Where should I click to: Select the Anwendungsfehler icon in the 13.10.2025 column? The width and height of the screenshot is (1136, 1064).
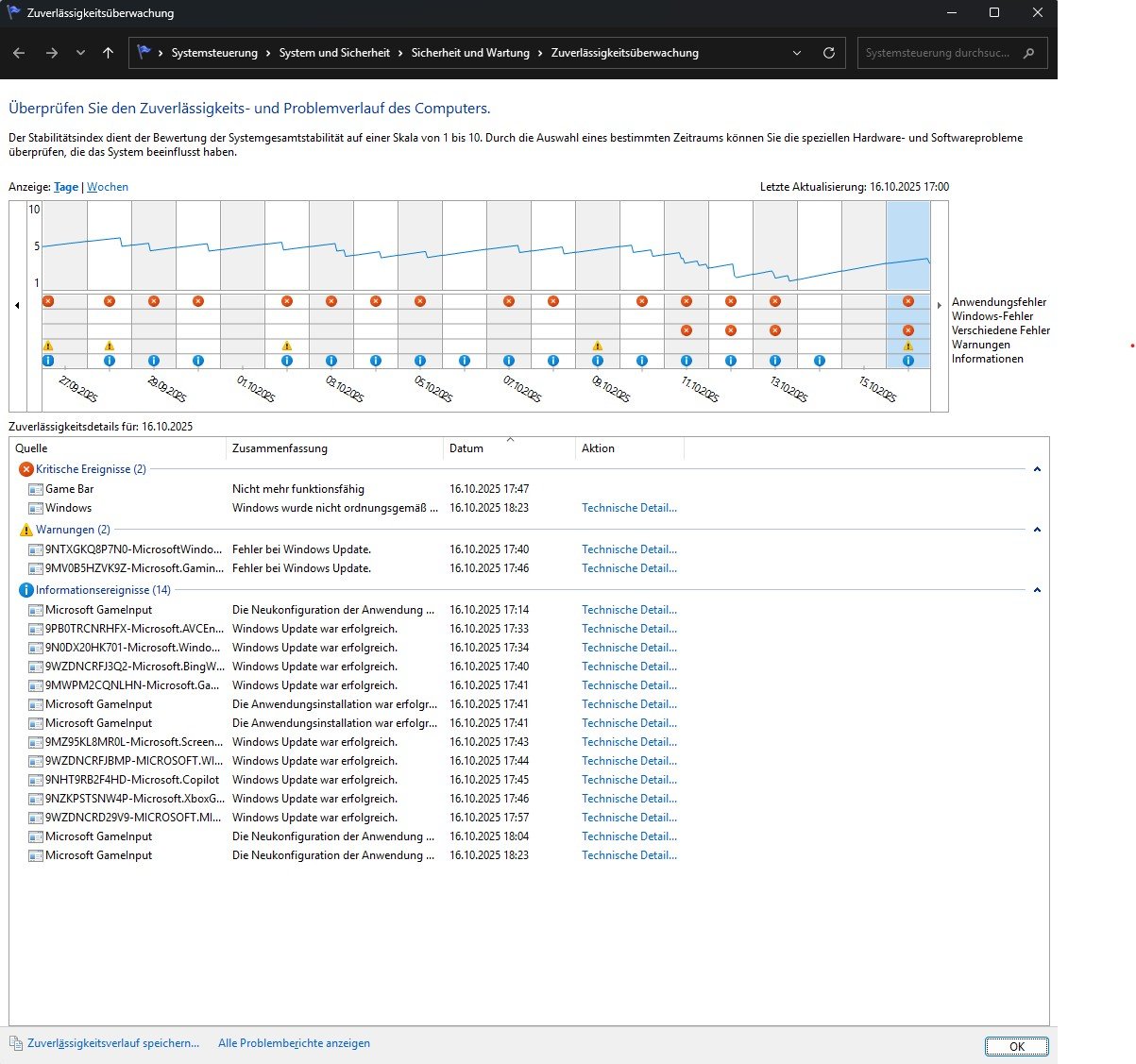click(775, 301)
